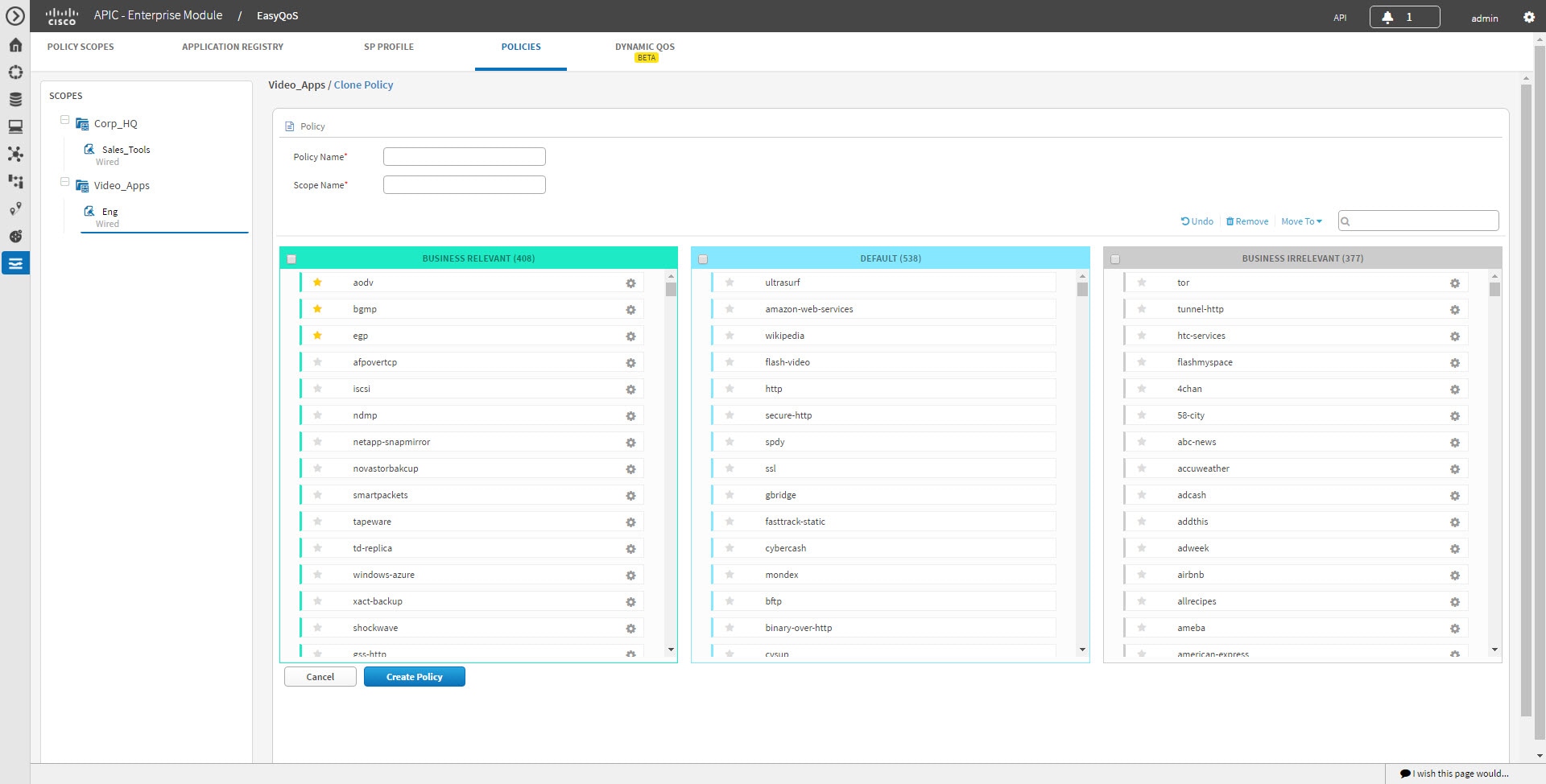The height and width of the screenshot is (784, 1546).
Task: Click the Remove link
Action: [1247, 221]
